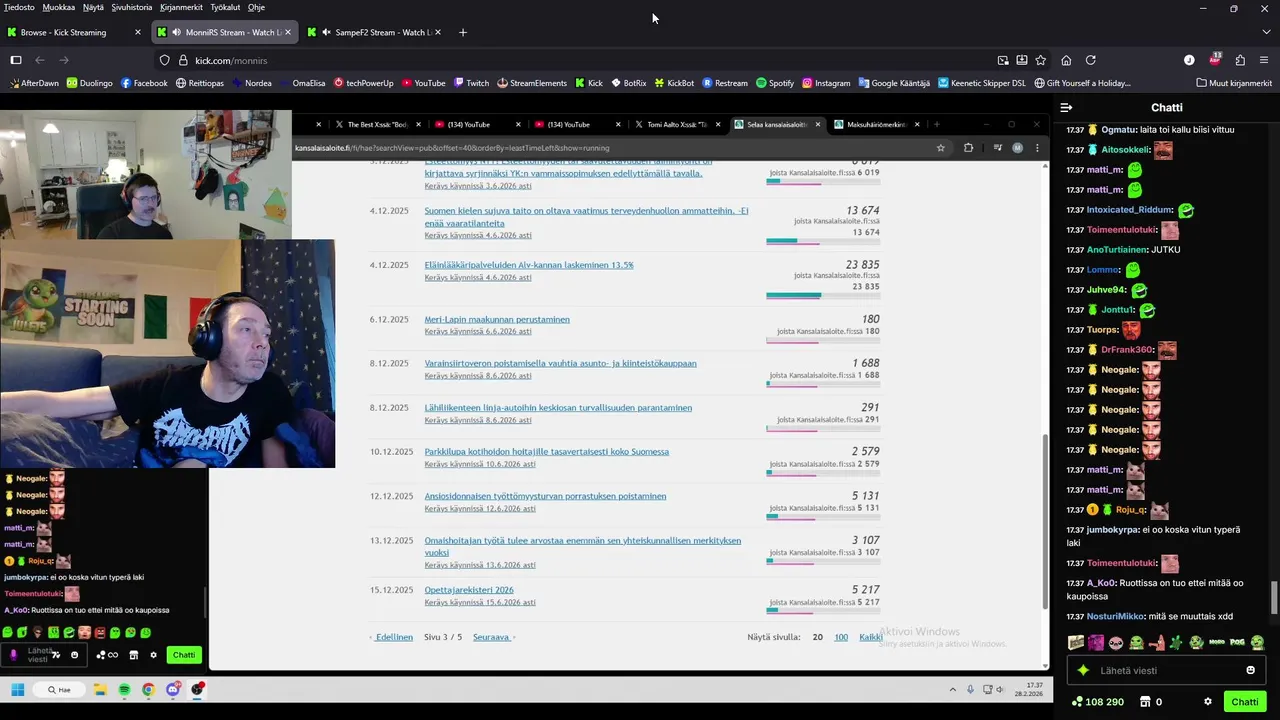Image resolution: width=1280 pixels, height=720 pixels.
Task: Click username jumbokyrpa in the chat panel
Action: click(x=1114, y=530)
